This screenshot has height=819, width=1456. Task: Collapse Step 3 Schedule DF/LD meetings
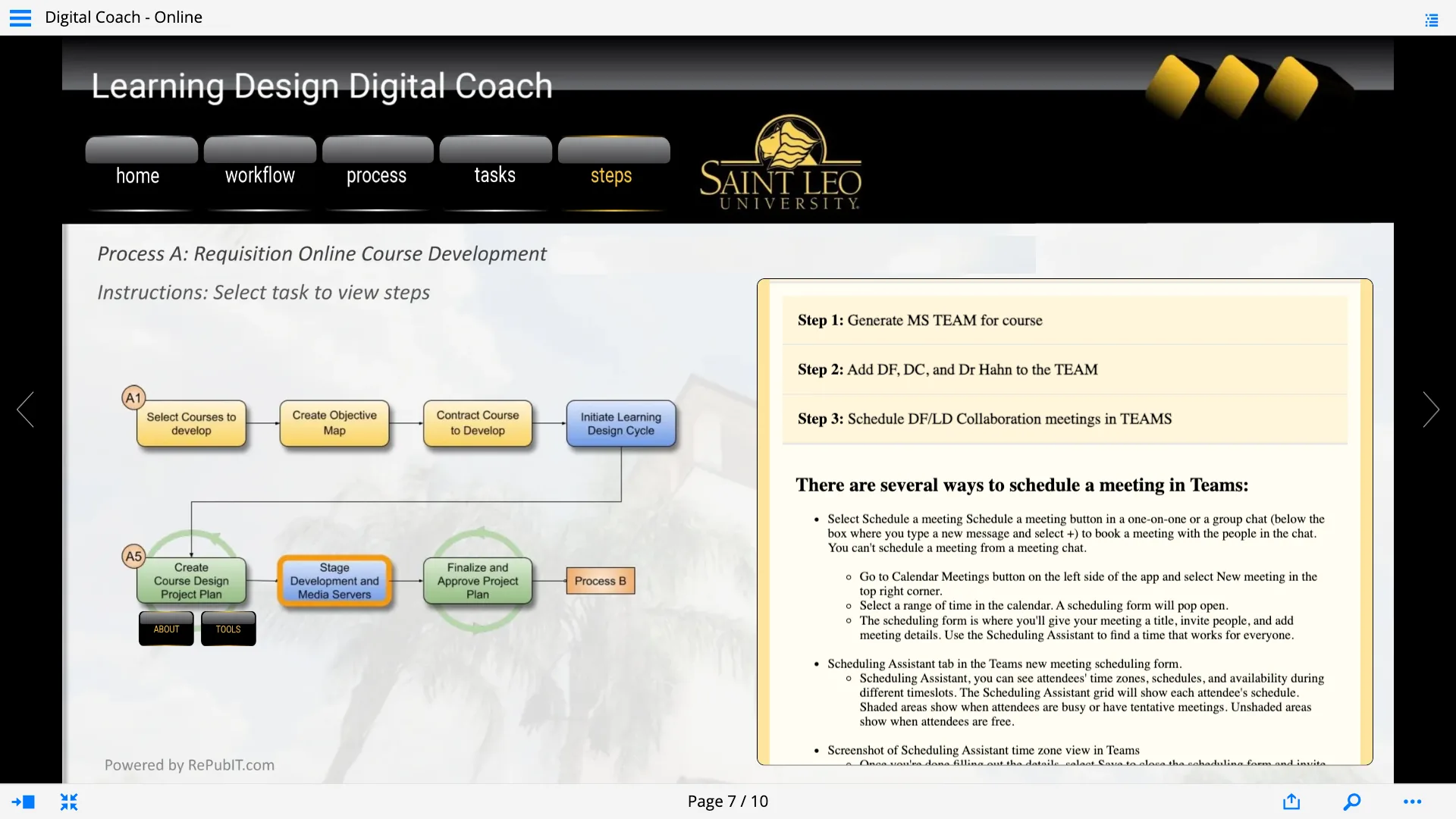1065,419
